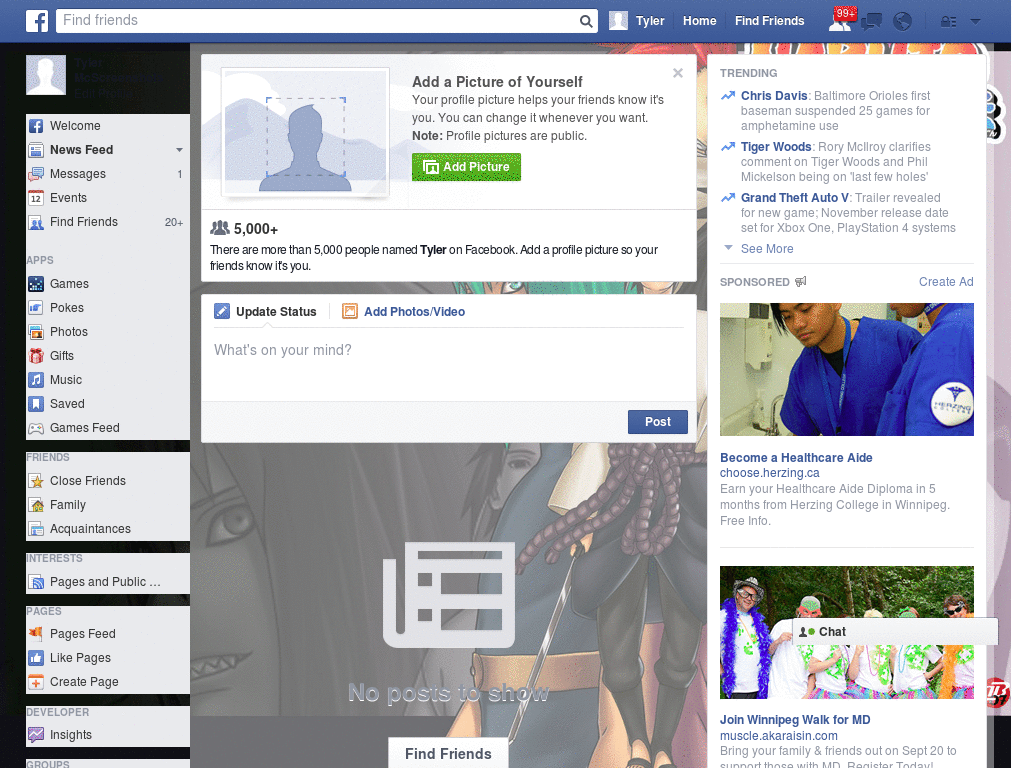Open the Chat bar
Viewport: 1024px width, 768px height.
pos(895,632)
